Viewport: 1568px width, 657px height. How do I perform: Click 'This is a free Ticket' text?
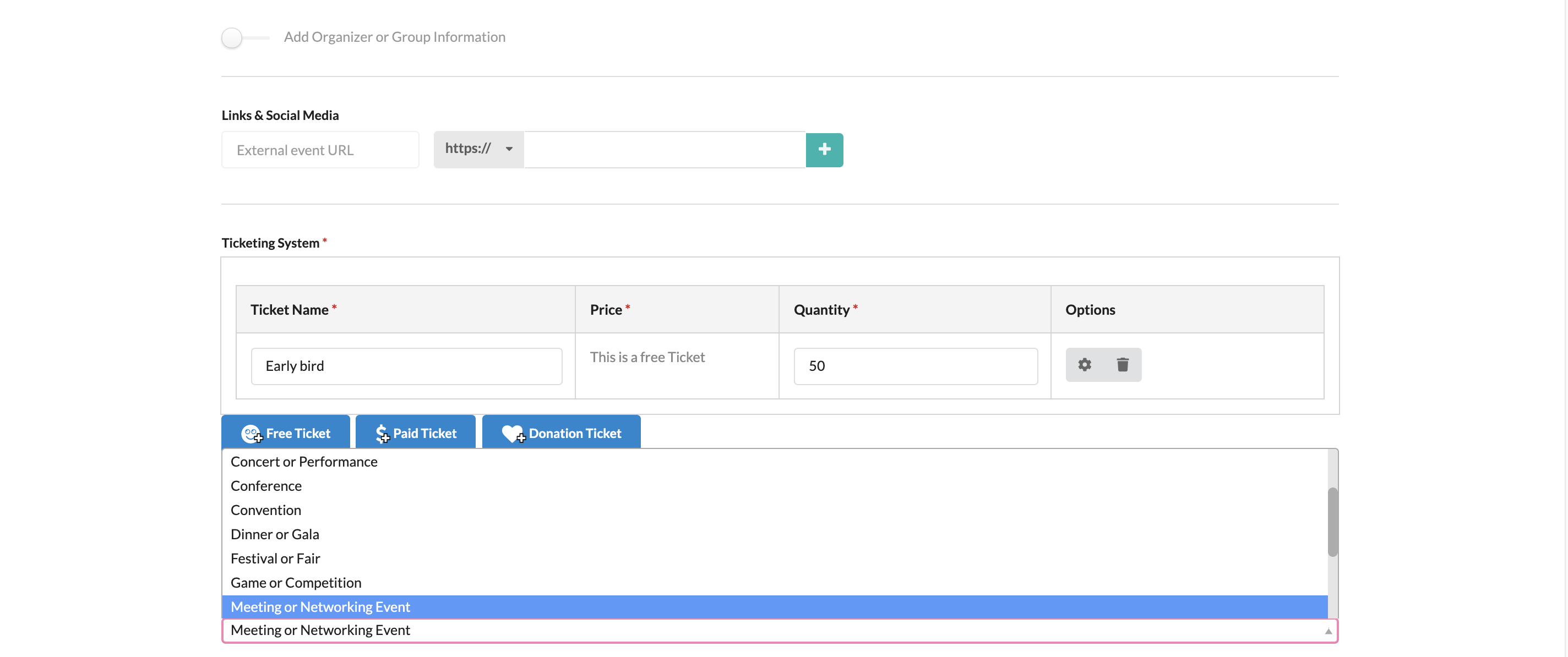click(x=647, y=357)
